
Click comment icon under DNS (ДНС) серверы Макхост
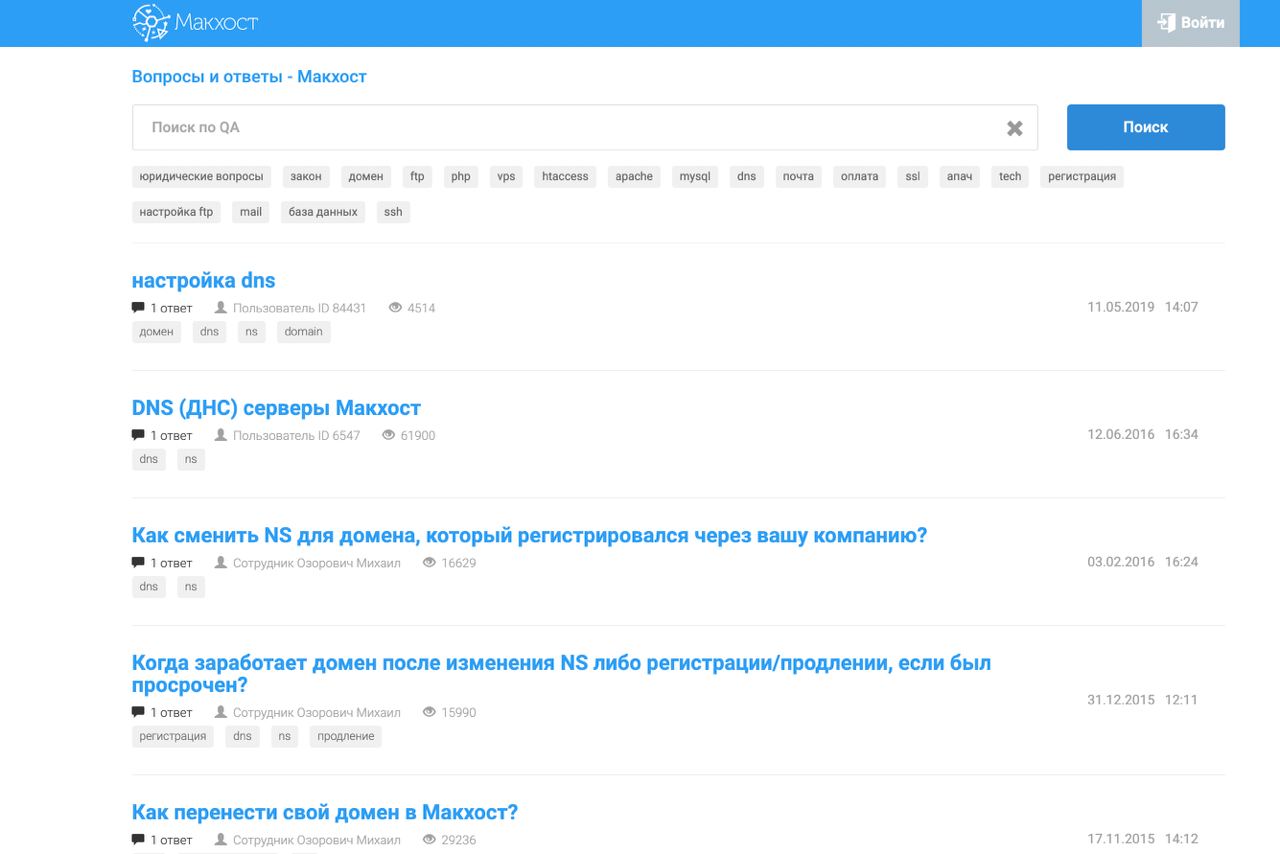click(138, 435)
